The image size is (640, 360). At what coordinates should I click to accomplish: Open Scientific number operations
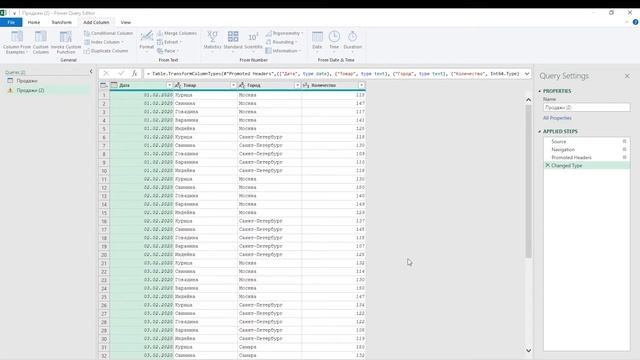click(x=253, y=41)
